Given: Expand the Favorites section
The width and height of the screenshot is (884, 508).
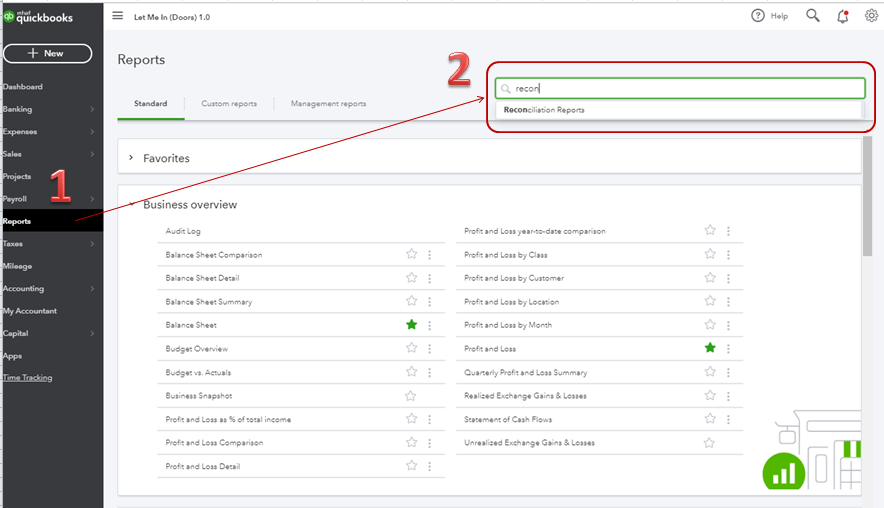Looking at the screenshot, I should 131,158.
